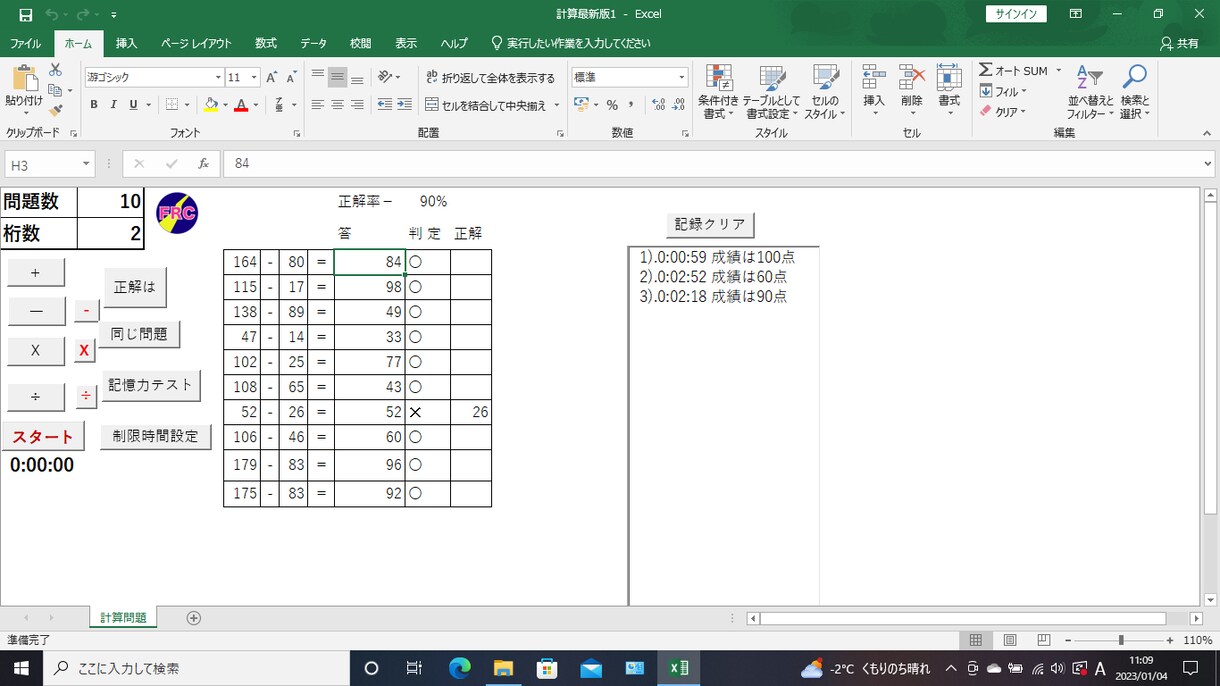Click the Save icon in title bar
1220x686 pixels.
[26, 15]
